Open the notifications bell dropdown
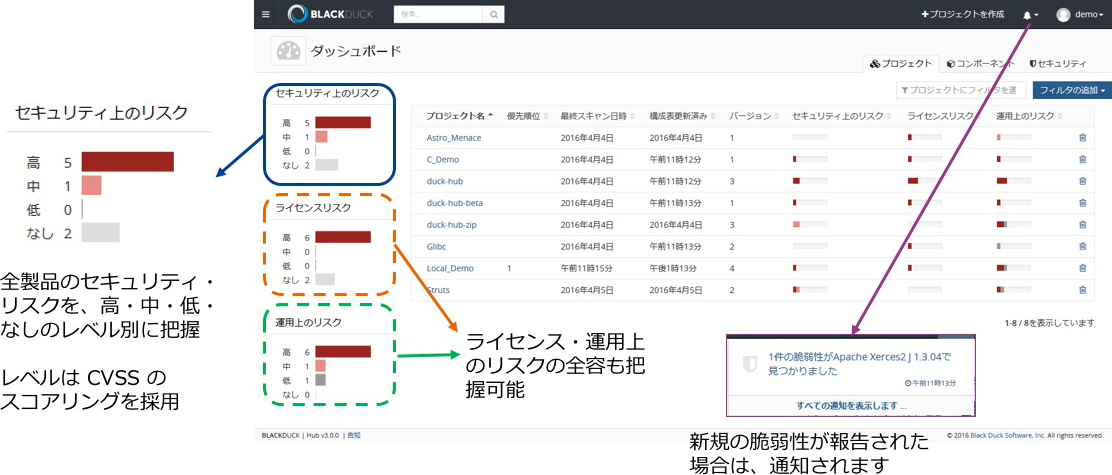1112x475 pixels. (x=1030, y=14)
